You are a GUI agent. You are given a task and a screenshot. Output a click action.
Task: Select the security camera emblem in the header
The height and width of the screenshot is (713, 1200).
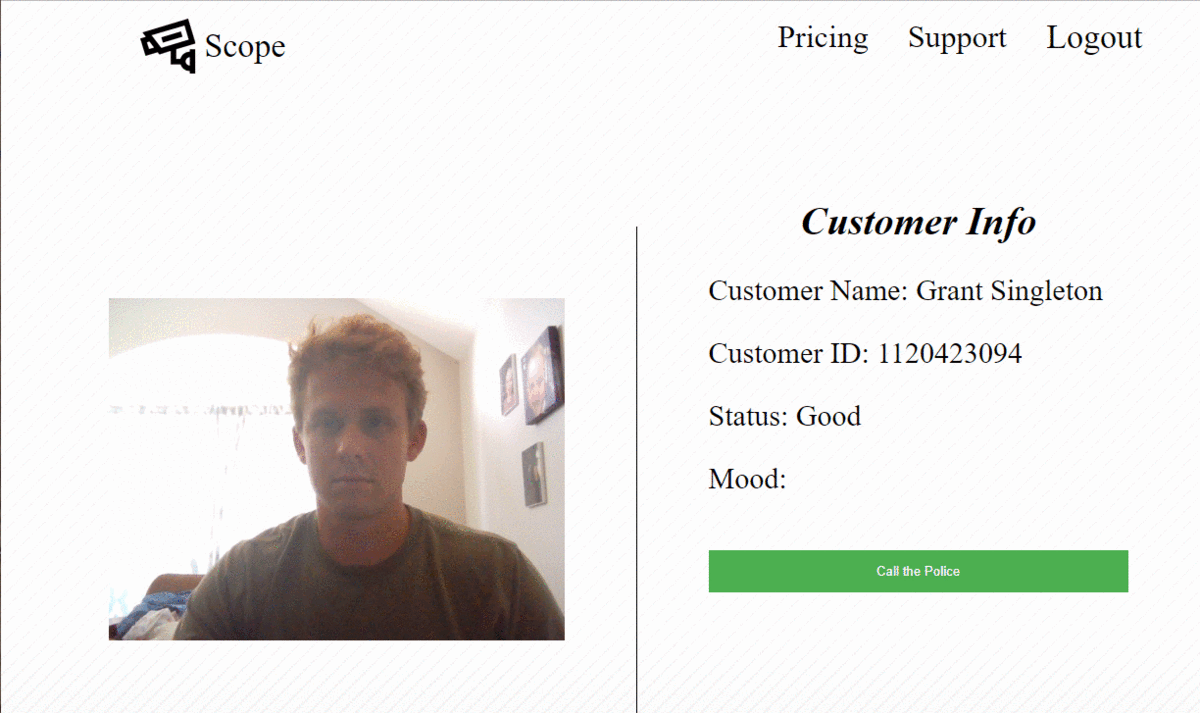166,45
